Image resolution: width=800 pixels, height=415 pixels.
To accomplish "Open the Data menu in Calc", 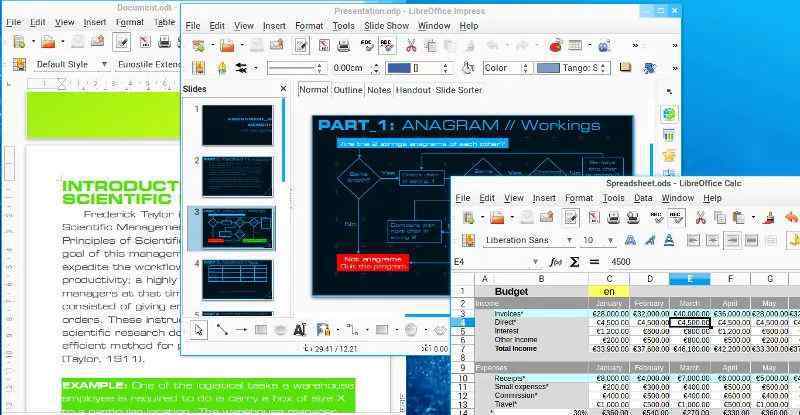I will pos(643,198).
